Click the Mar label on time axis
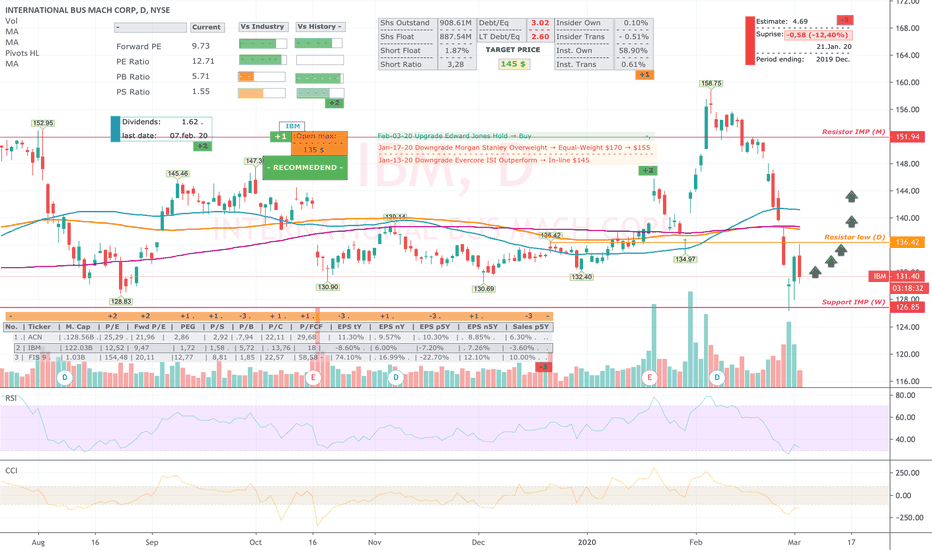Image resolution: width=932 pixels, height=550 pixels. (794, 542)
